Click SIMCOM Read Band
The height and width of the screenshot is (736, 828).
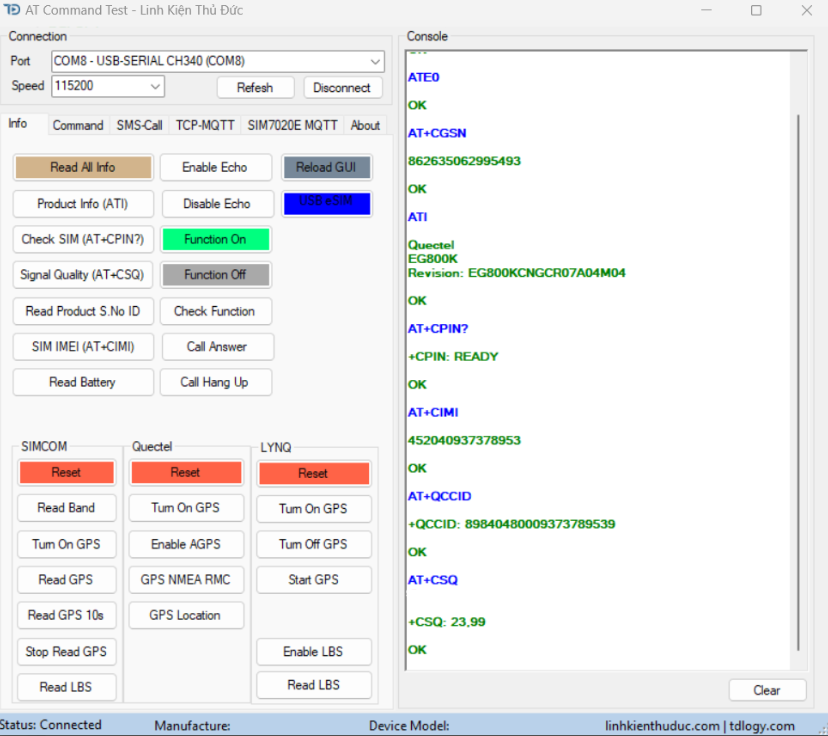pyautogui.click(x=67, y=507)
